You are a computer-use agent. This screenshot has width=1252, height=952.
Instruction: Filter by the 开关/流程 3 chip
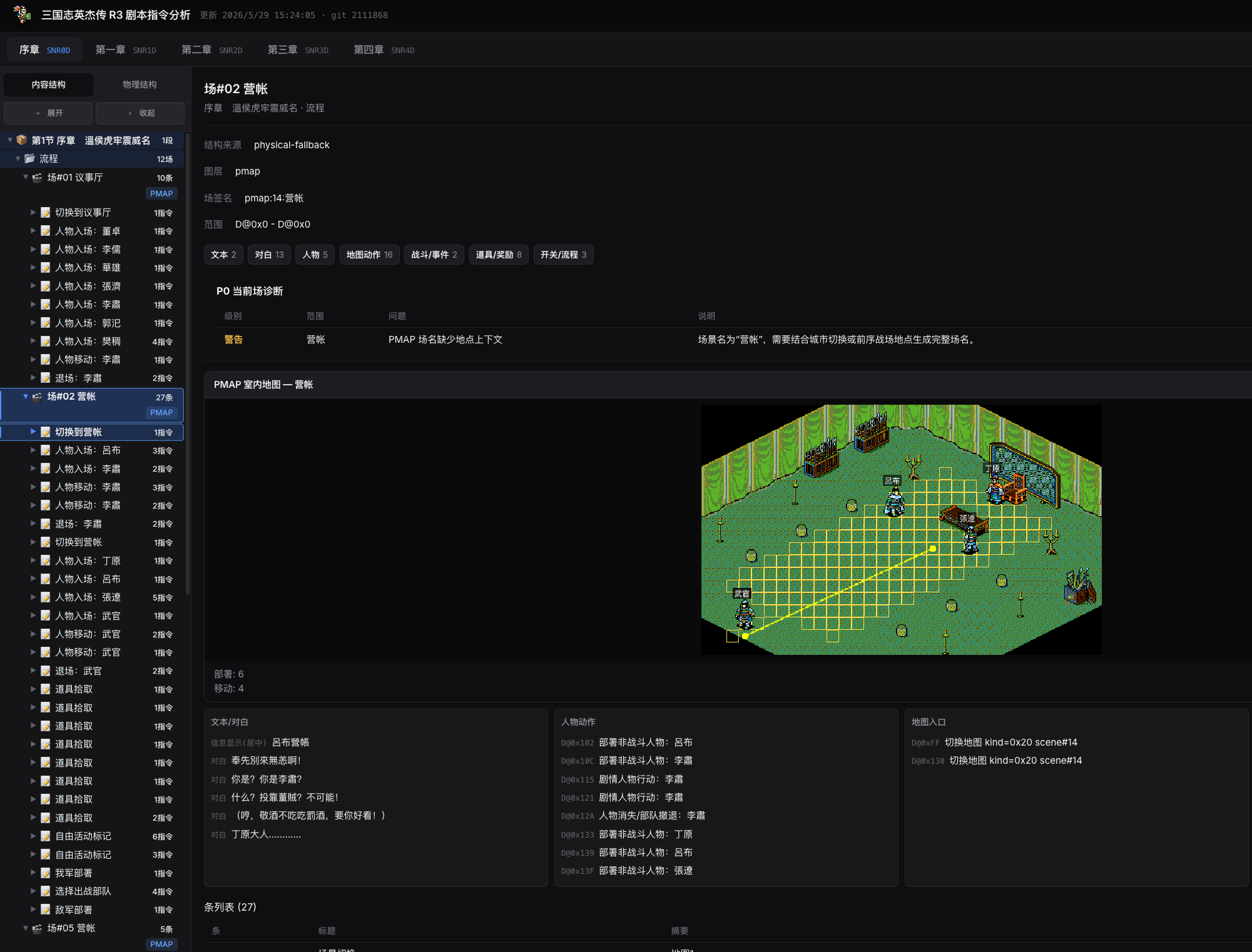click(x=563, y=255)
